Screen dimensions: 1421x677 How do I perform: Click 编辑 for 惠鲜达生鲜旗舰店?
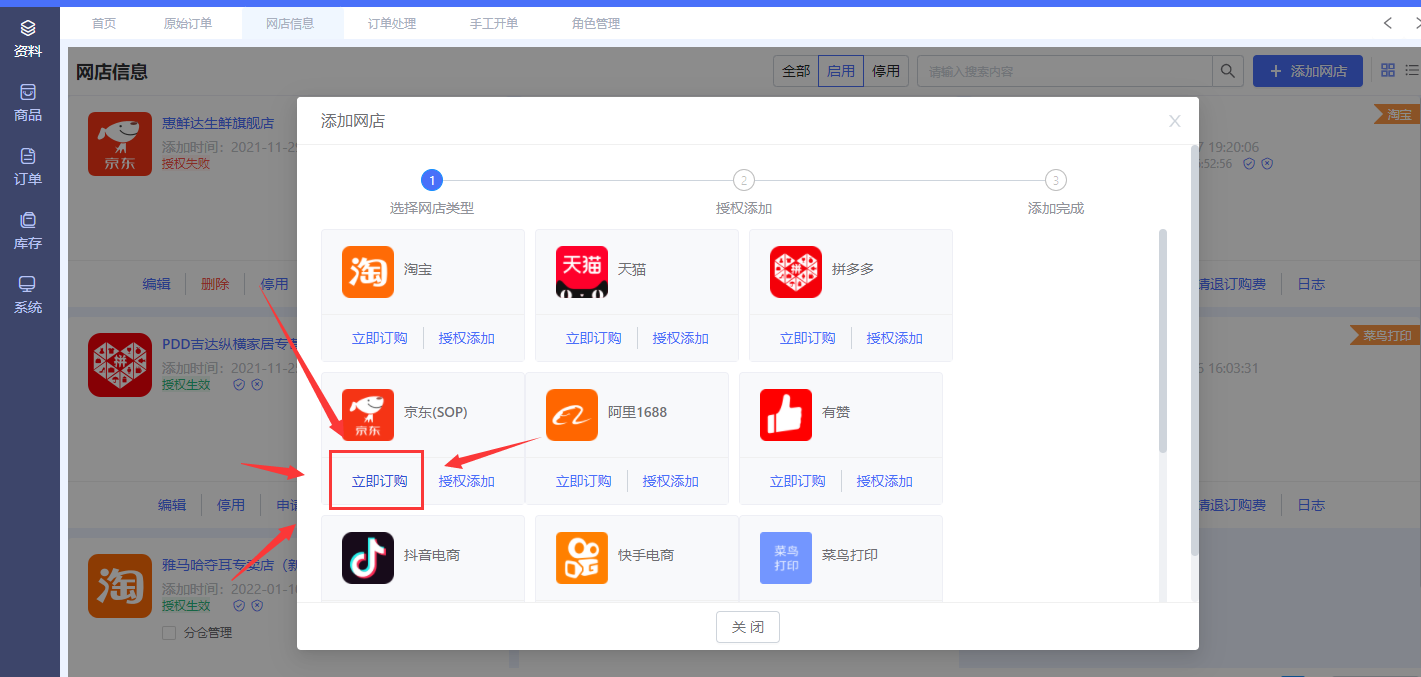click(x=156, y=284)
